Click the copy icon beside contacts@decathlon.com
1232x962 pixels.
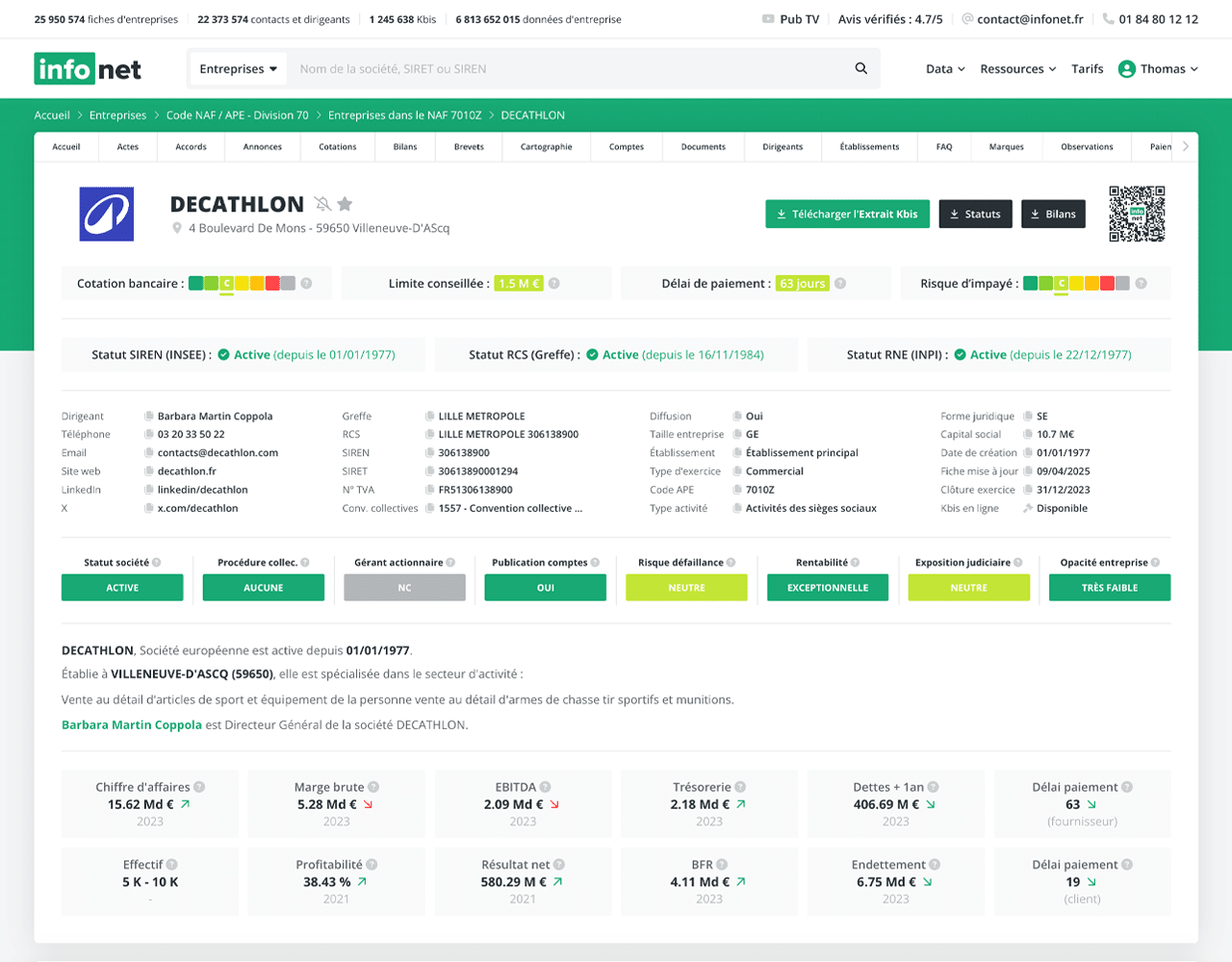(146, 452)
